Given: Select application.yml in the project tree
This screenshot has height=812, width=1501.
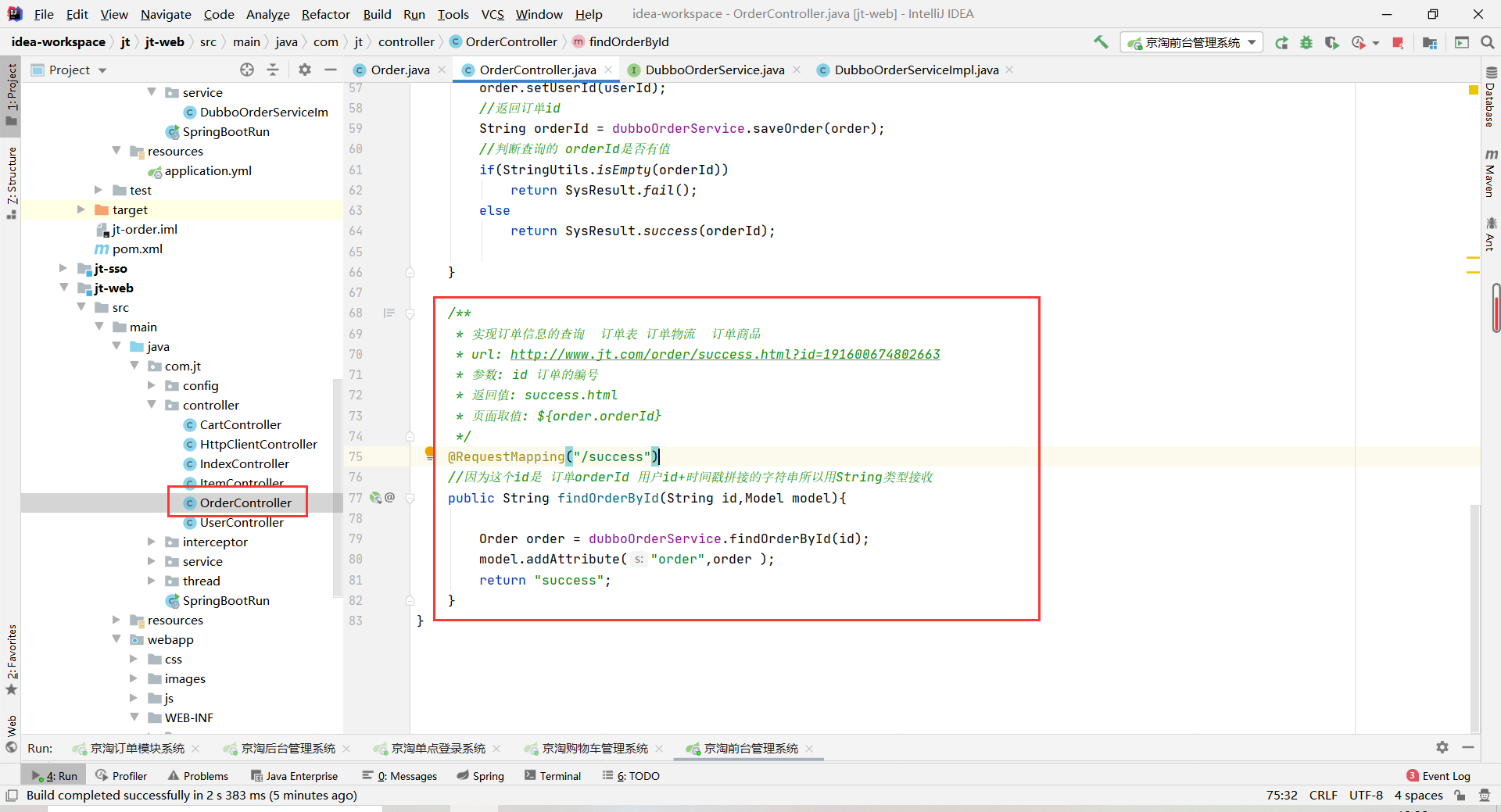Looking at the screenshot, I should pos(207,170).
